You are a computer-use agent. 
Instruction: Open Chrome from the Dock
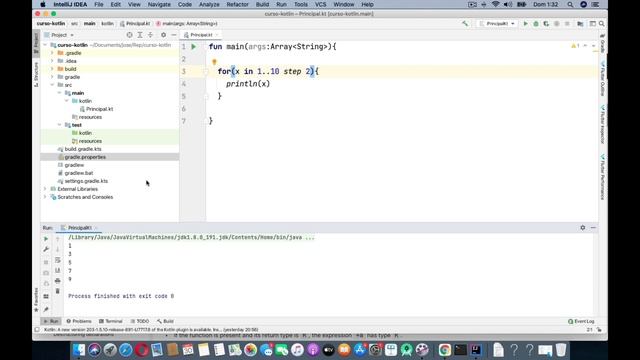[444, 350]
